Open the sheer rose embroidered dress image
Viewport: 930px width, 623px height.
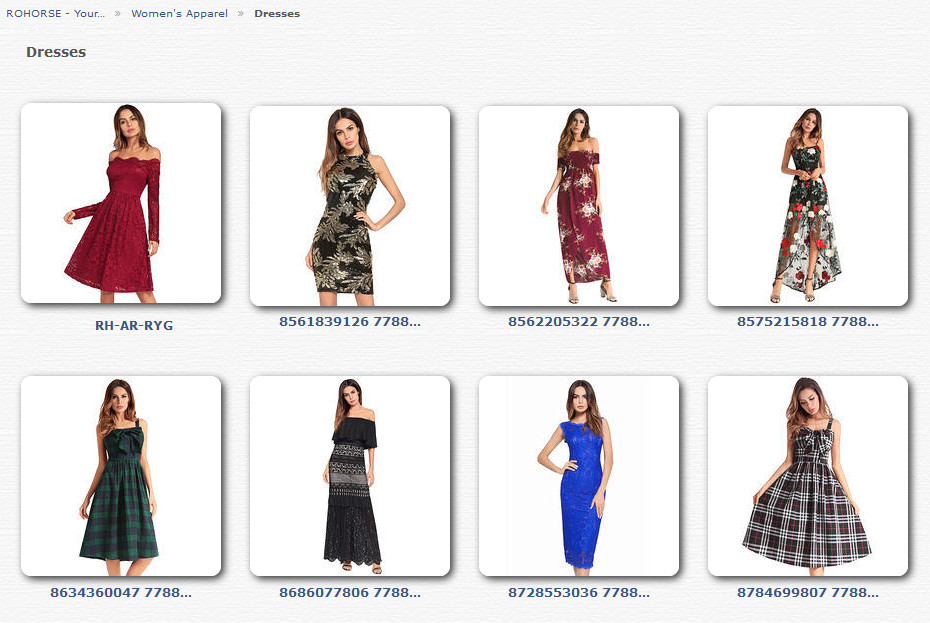(x=808, y=206)
